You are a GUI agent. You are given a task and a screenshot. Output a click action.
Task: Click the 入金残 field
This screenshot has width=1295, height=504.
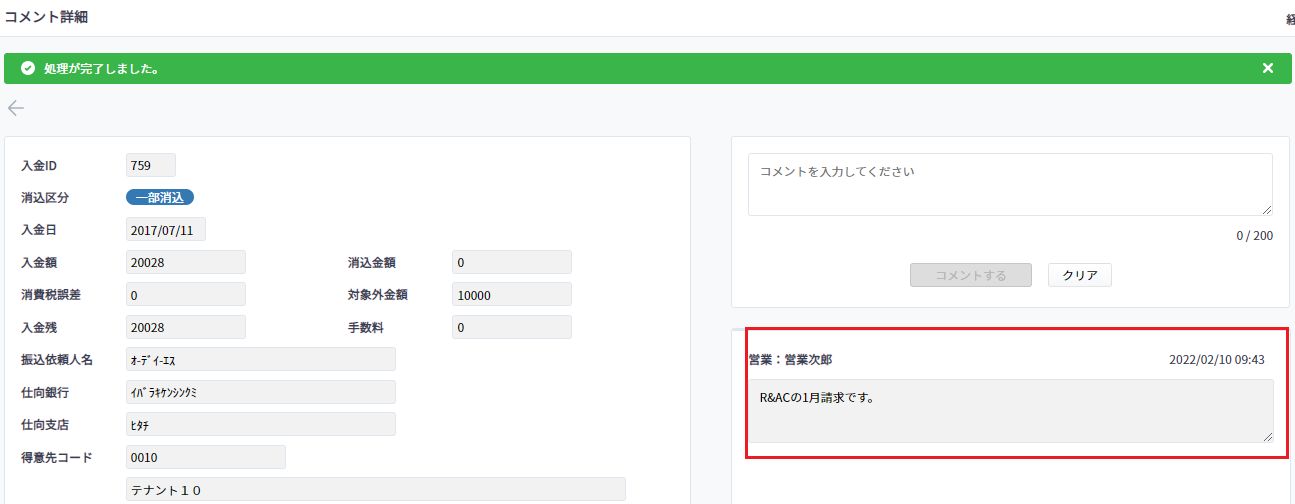186,327
